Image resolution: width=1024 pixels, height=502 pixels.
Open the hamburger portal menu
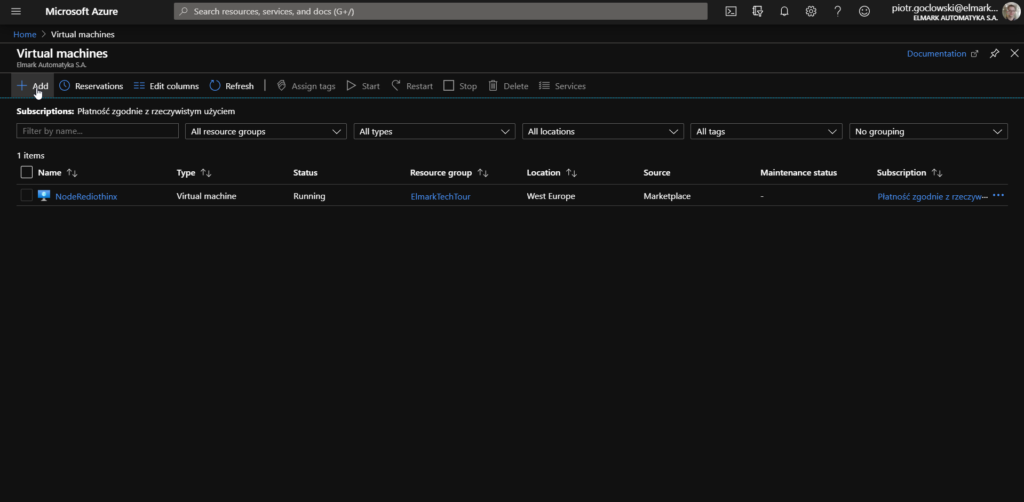click(16, 11)
